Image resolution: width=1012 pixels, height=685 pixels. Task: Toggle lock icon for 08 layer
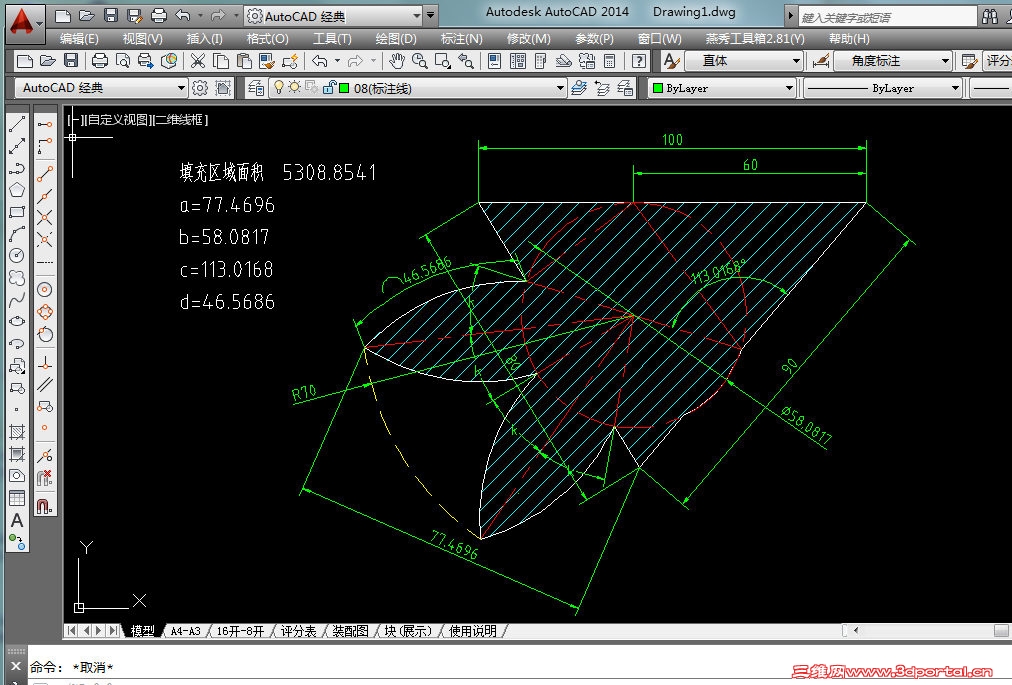pyautogui.click(x=329, y=87)
